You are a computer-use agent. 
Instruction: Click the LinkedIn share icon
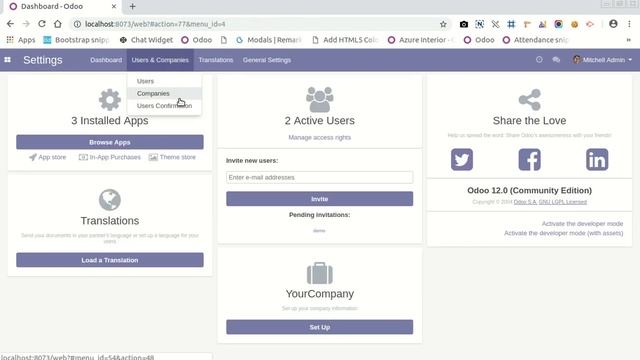(x=597, y=159)
